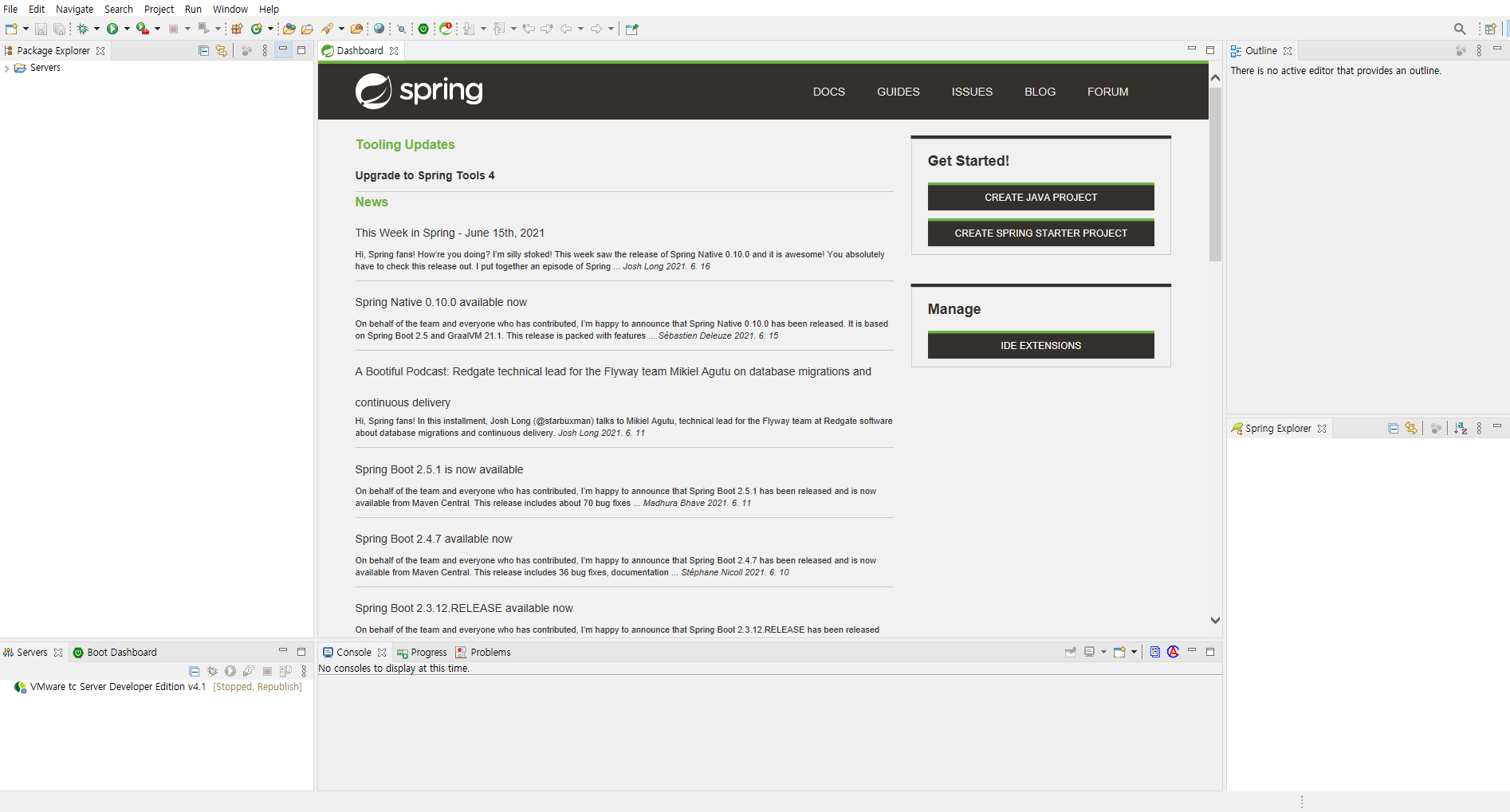1510x812 pixels.
Task: Click the Open Web Browser globe icon
Action: coord(379,29)
